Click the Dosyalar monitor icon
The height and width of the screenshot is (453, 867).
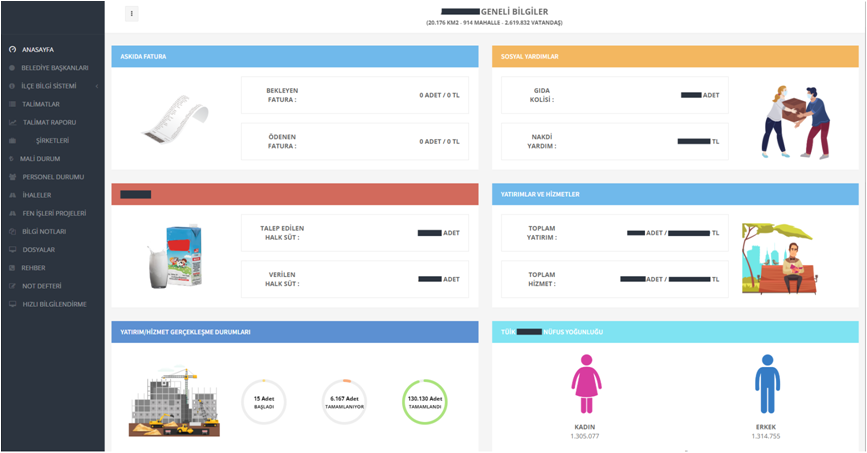pos(12,250)
